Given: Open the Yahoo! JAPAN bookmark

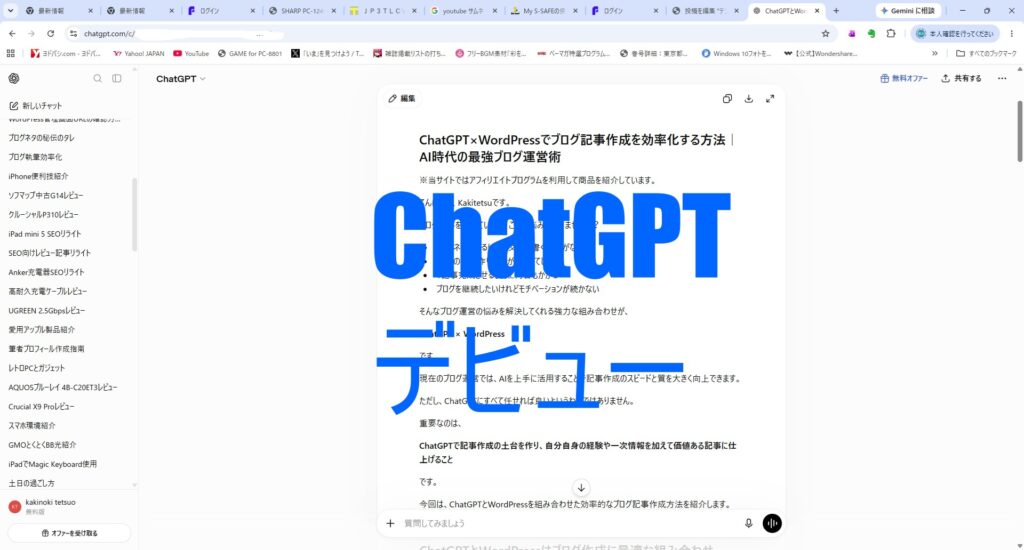Looking at the screenshot, I should [x=138, y=54].
